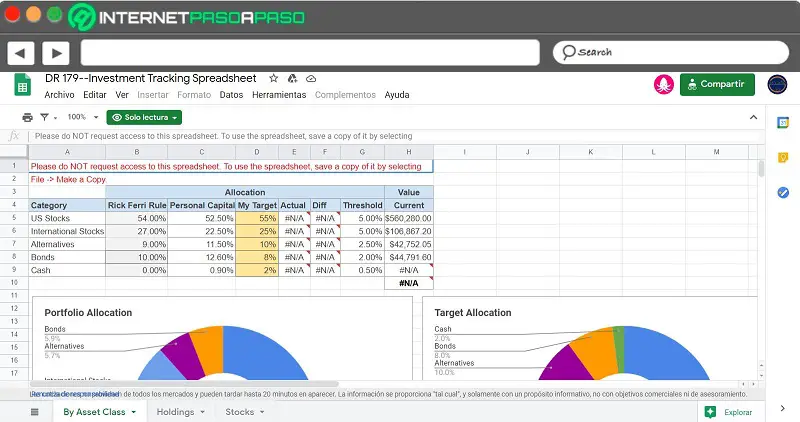Select column H header
800x422 pixels.
coord(409,152)
